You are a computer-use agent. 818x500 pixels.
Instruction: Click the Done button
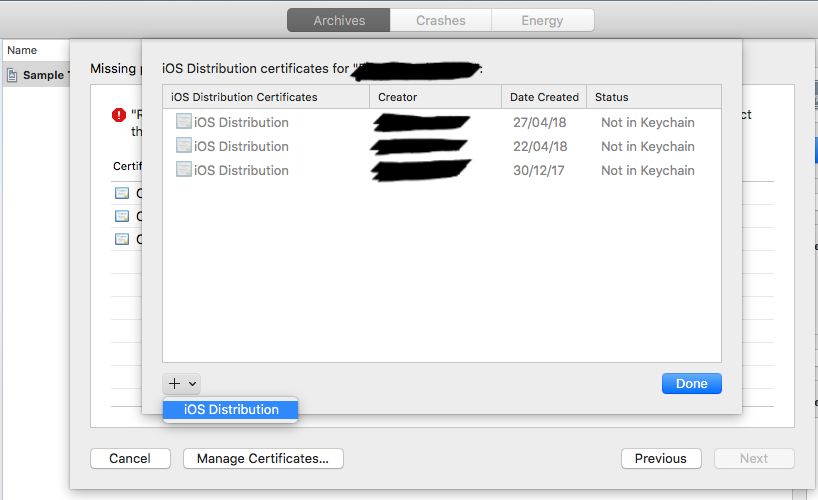tap(692, 384)
